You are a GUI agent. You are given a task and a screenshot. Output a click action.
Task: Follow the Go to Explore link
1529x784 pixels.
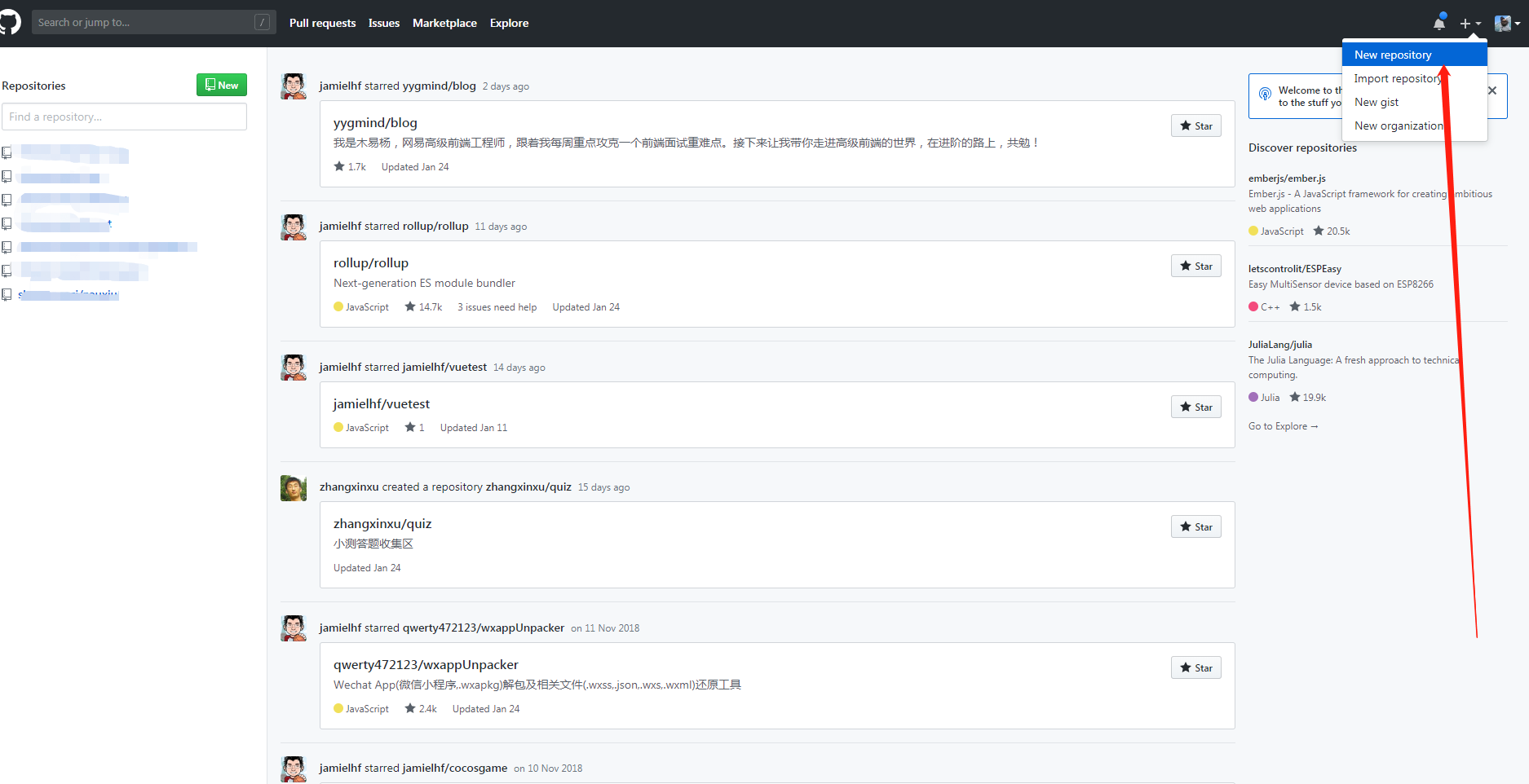click(x=1283, y=425)
